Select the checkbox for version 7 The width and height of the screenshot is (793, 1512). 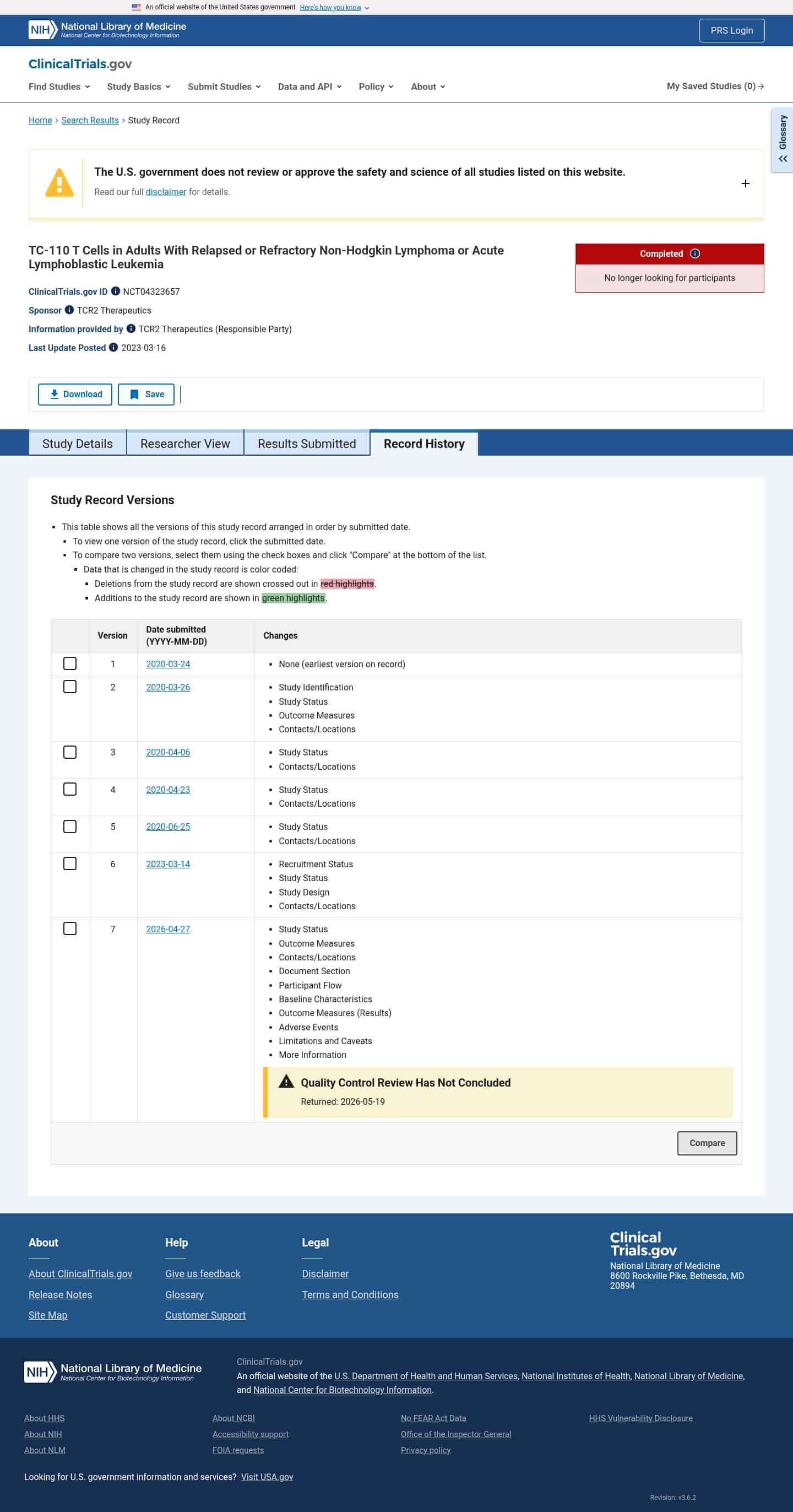tap(70, 928)
